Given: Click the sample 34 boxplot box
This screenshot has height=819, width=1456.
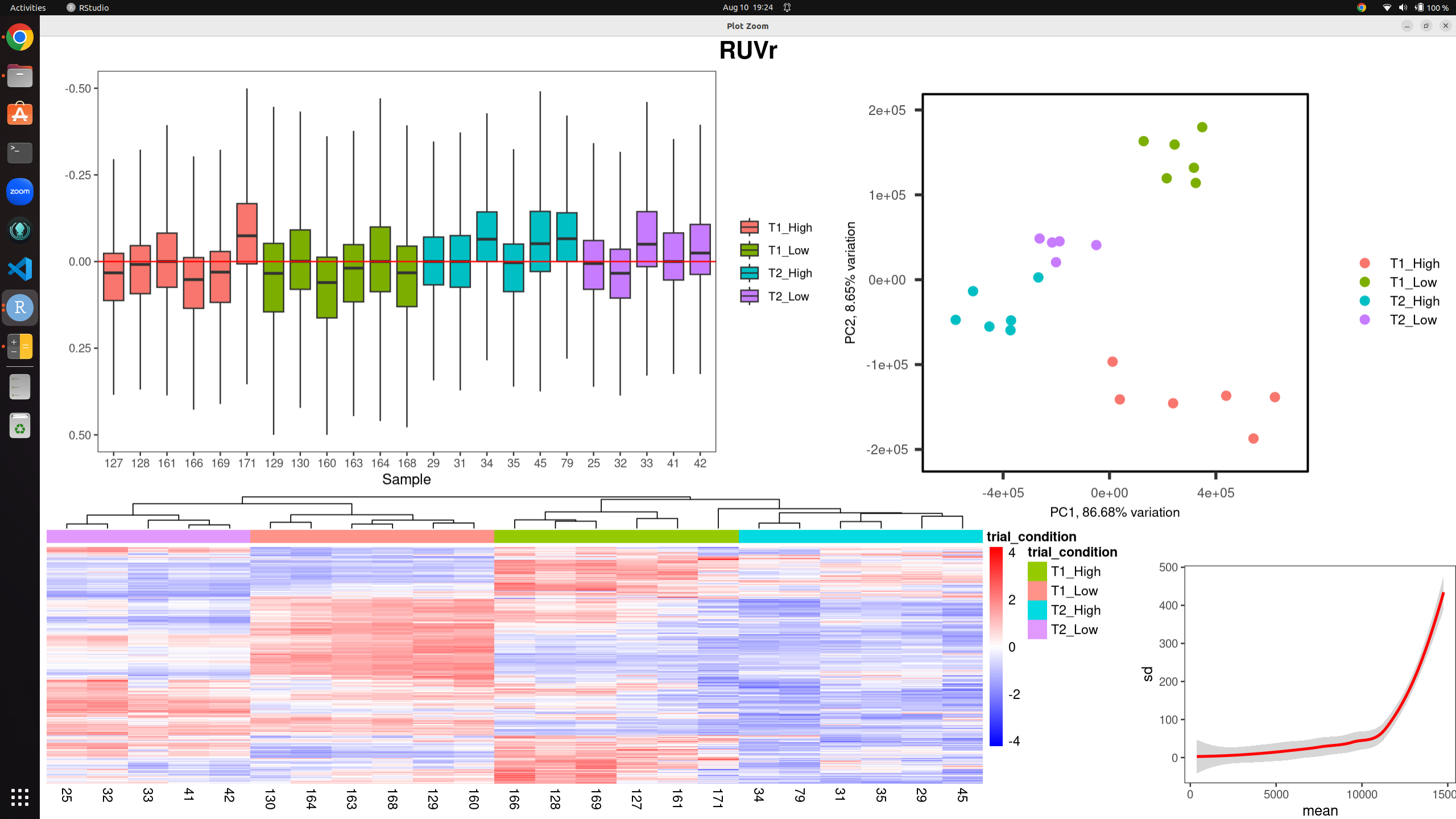Looking at the screenshot, I should (x=487, y=236).
